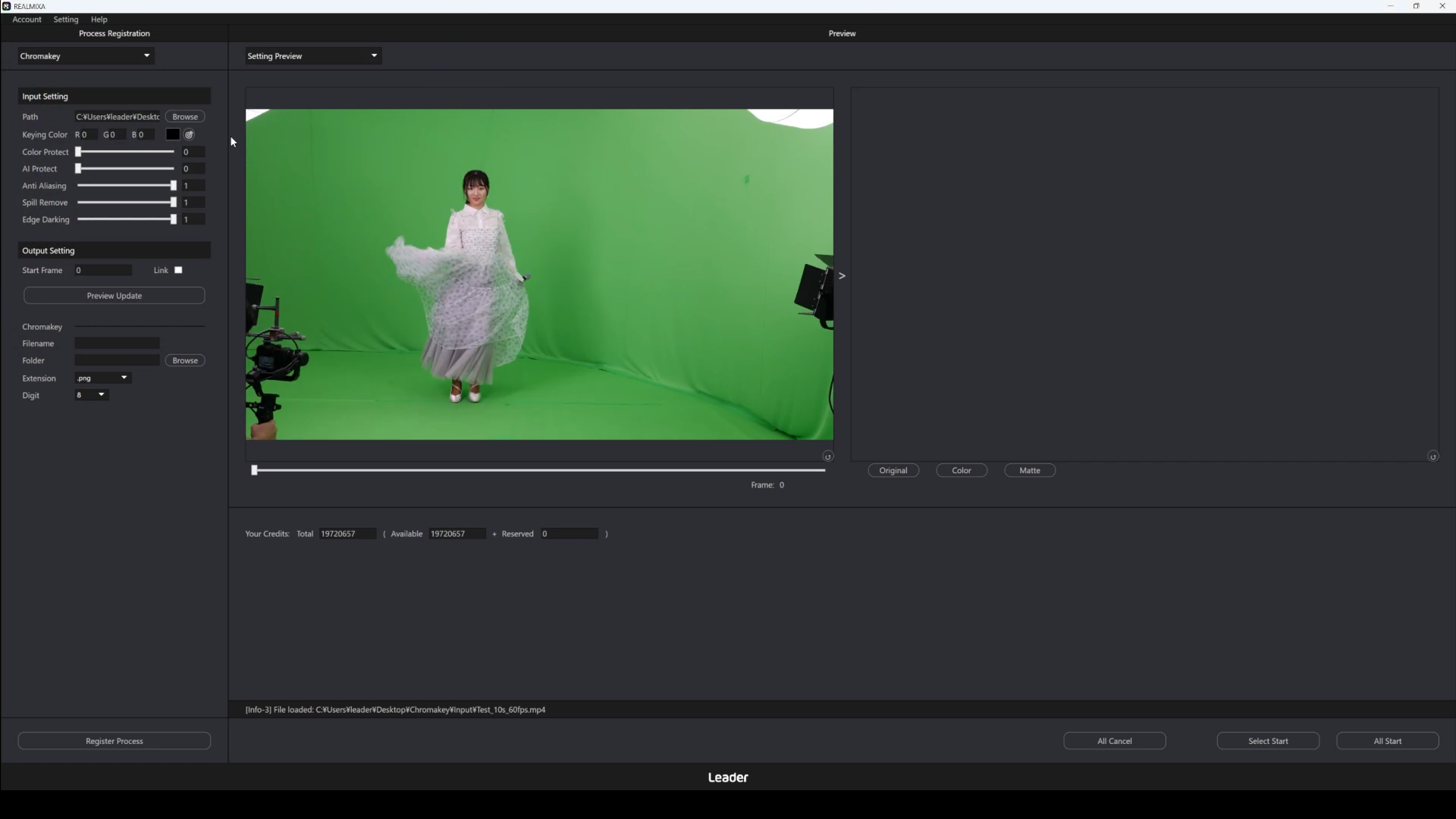This screenshot has height=819, width=1456.
Task: Click the Preview panel title
Action: [842, 33]
